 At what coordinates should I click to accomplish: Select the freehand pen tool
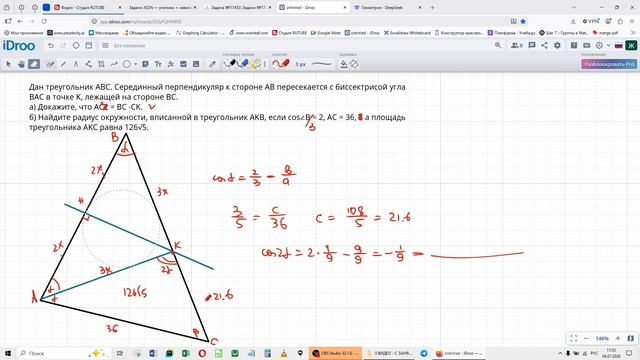tap(50, 64)
